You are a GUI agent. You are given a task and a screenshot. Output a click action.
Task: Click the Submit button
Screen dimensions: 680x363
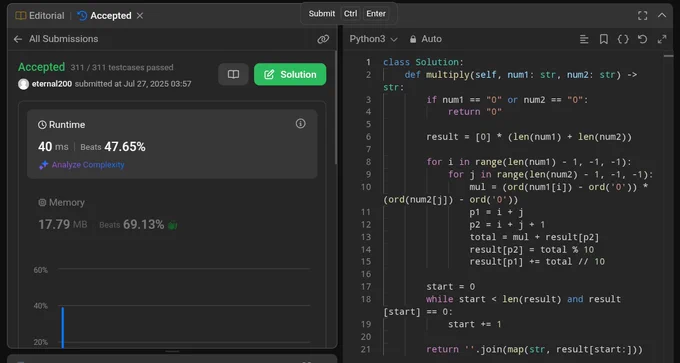click(322, 13)
